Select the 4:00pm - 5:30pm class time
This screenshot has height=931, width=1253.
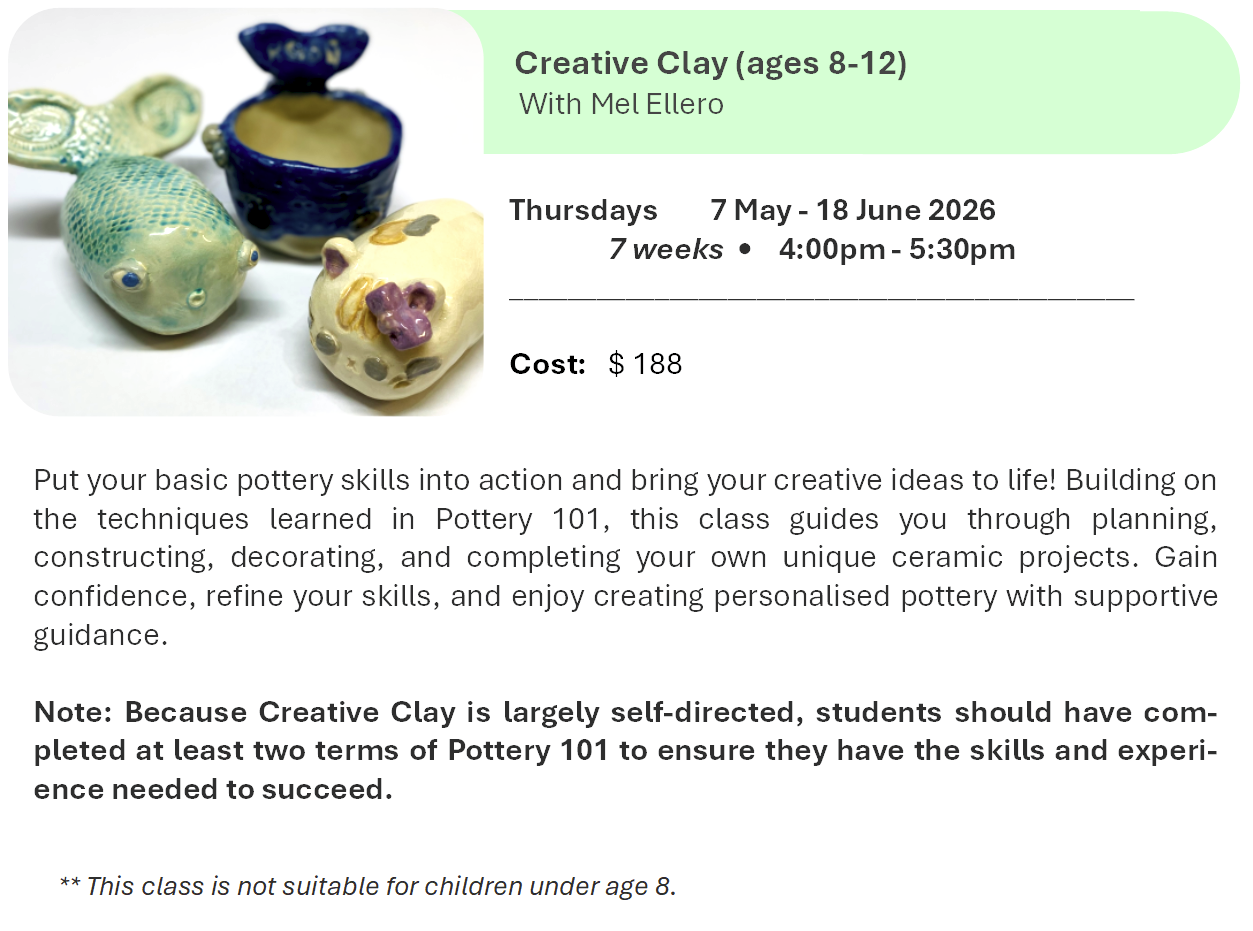tap(897, 249)
